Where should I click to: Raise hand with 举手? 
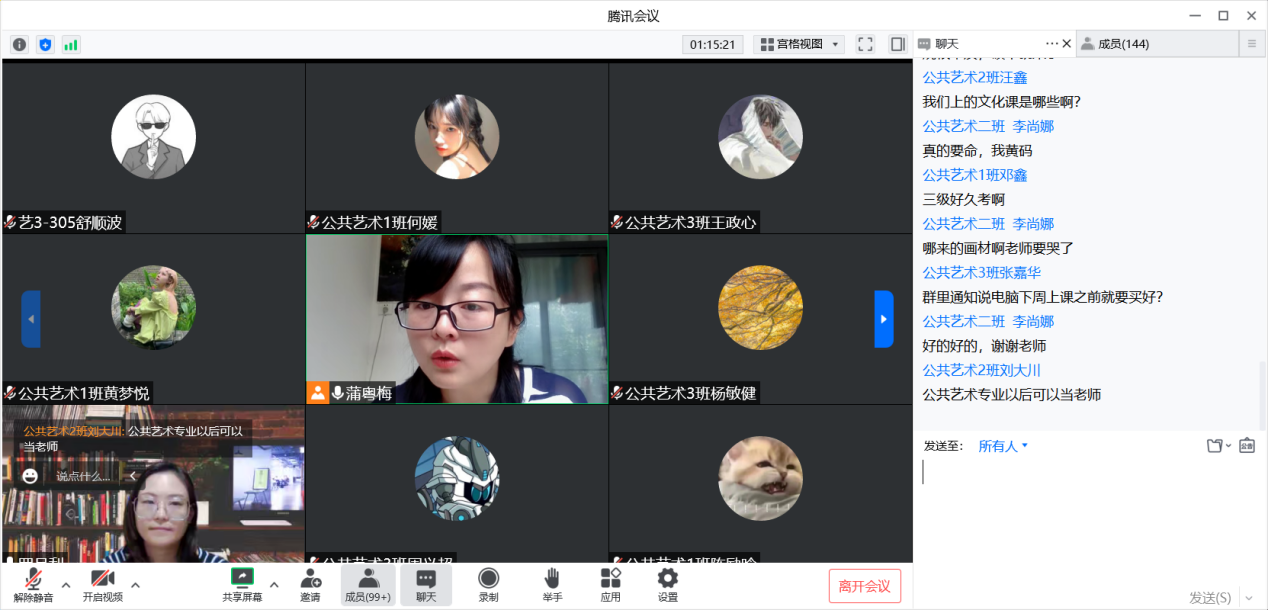tap(552, 585)
